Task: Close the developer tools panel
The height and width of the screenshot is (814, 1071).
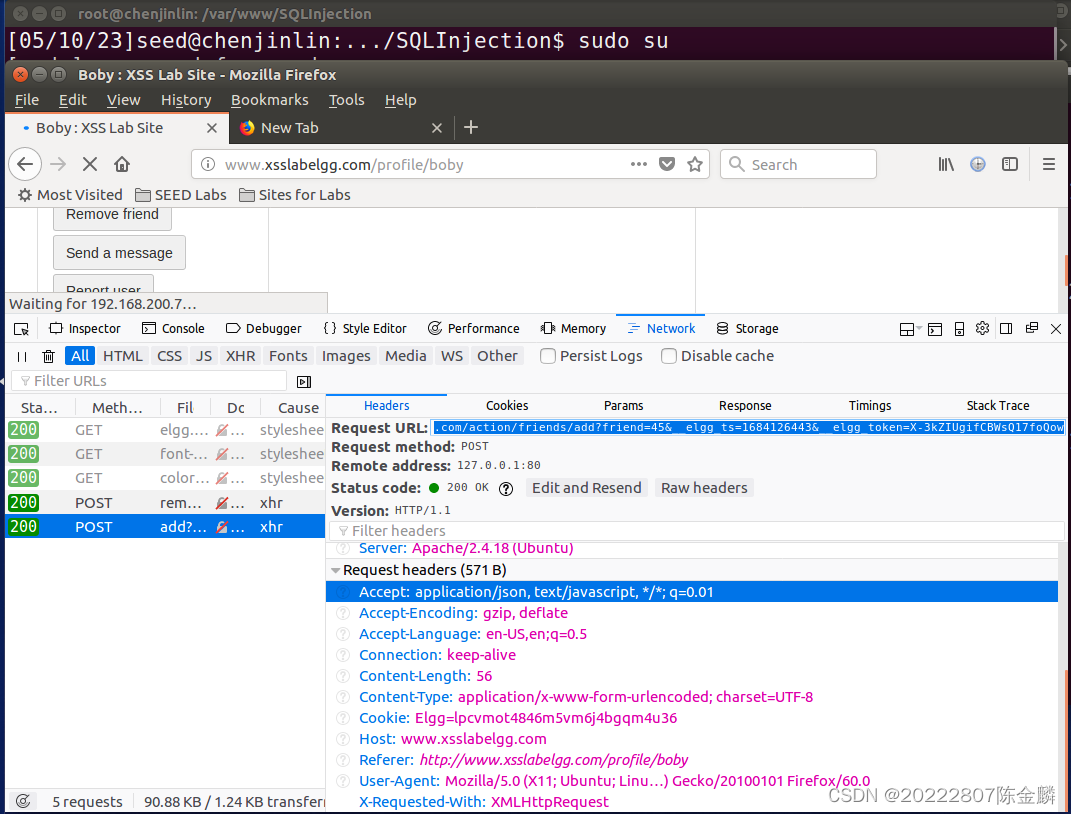Action: (1056, 329)
